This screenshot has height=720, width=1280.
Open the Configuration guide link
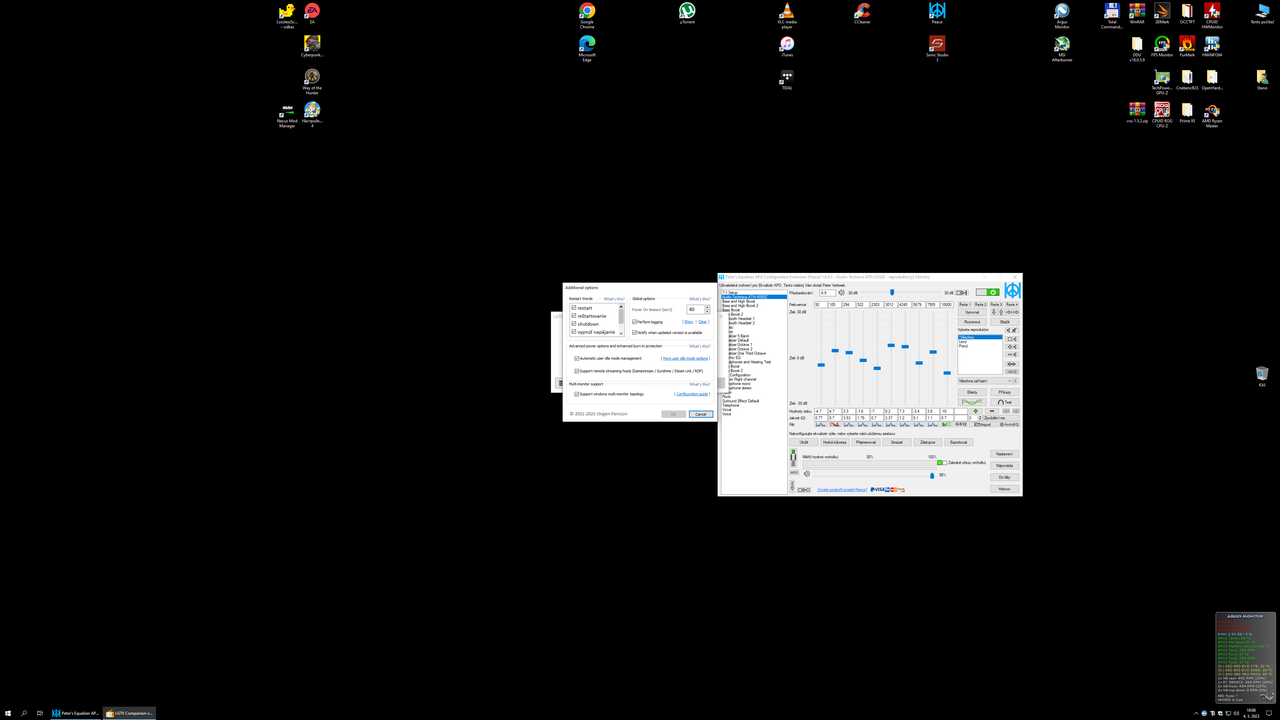tap(692, 394)
